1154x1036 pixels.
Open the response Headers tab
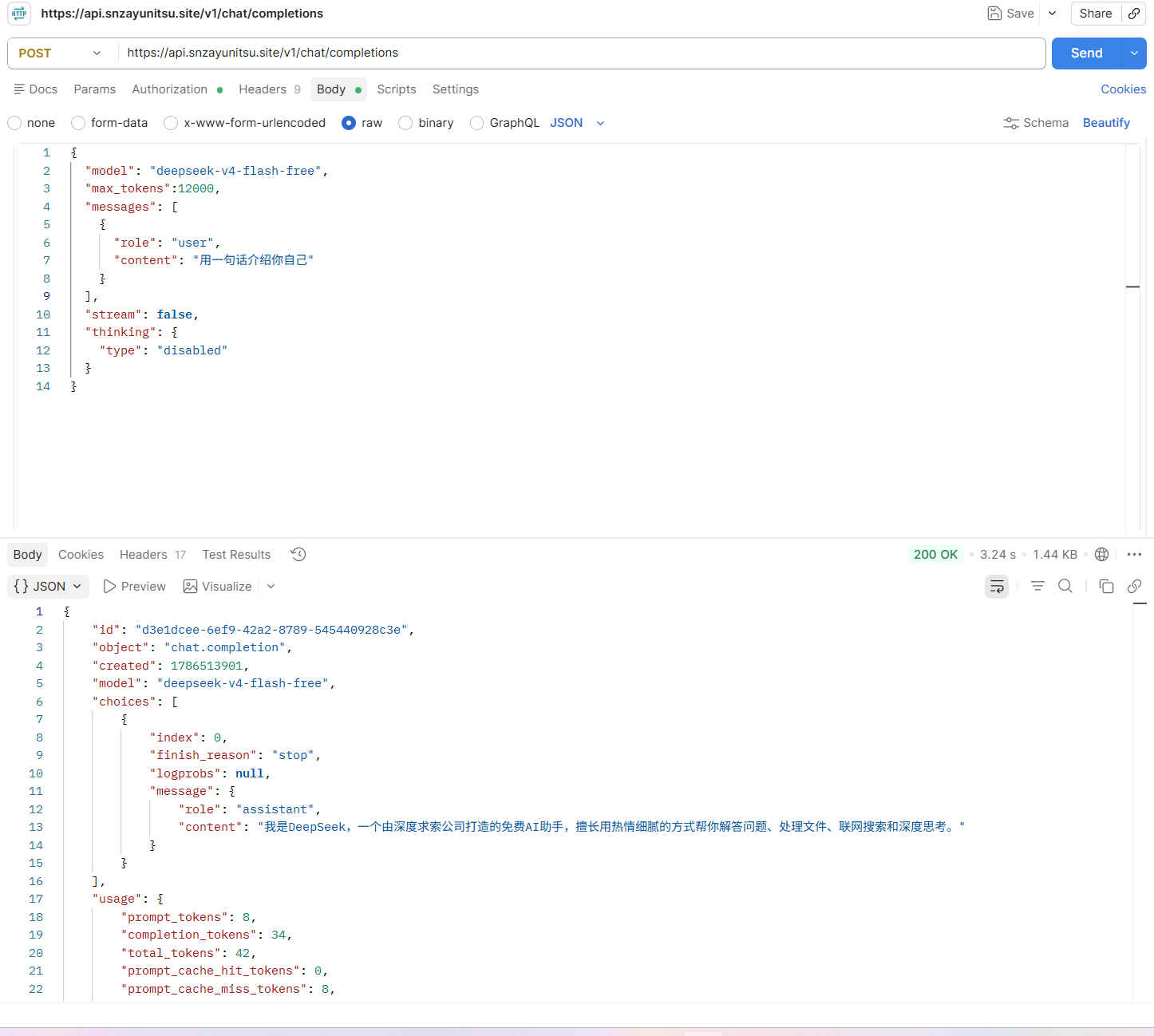click(152, 555)
